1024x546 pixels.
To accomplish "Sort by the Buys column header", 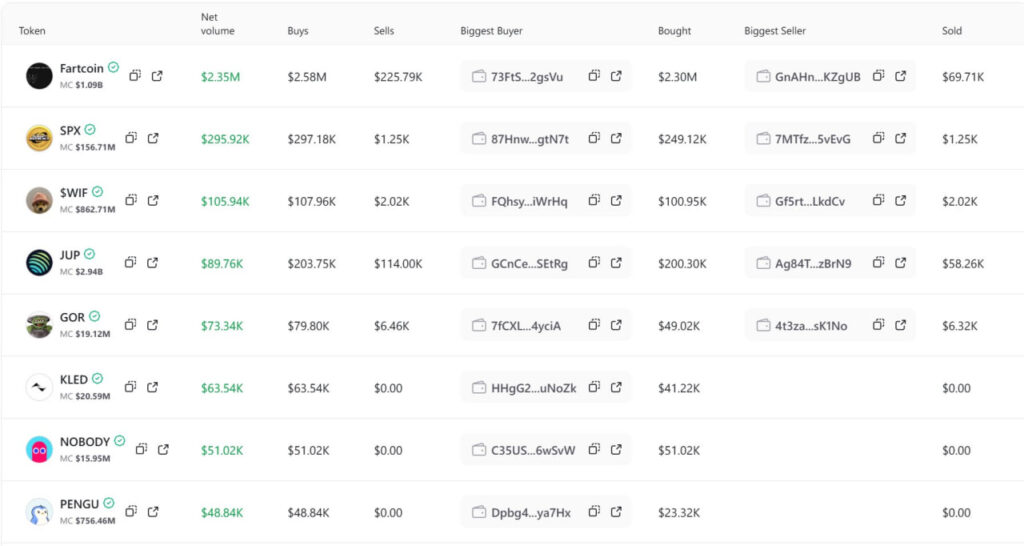I will 298,31.
